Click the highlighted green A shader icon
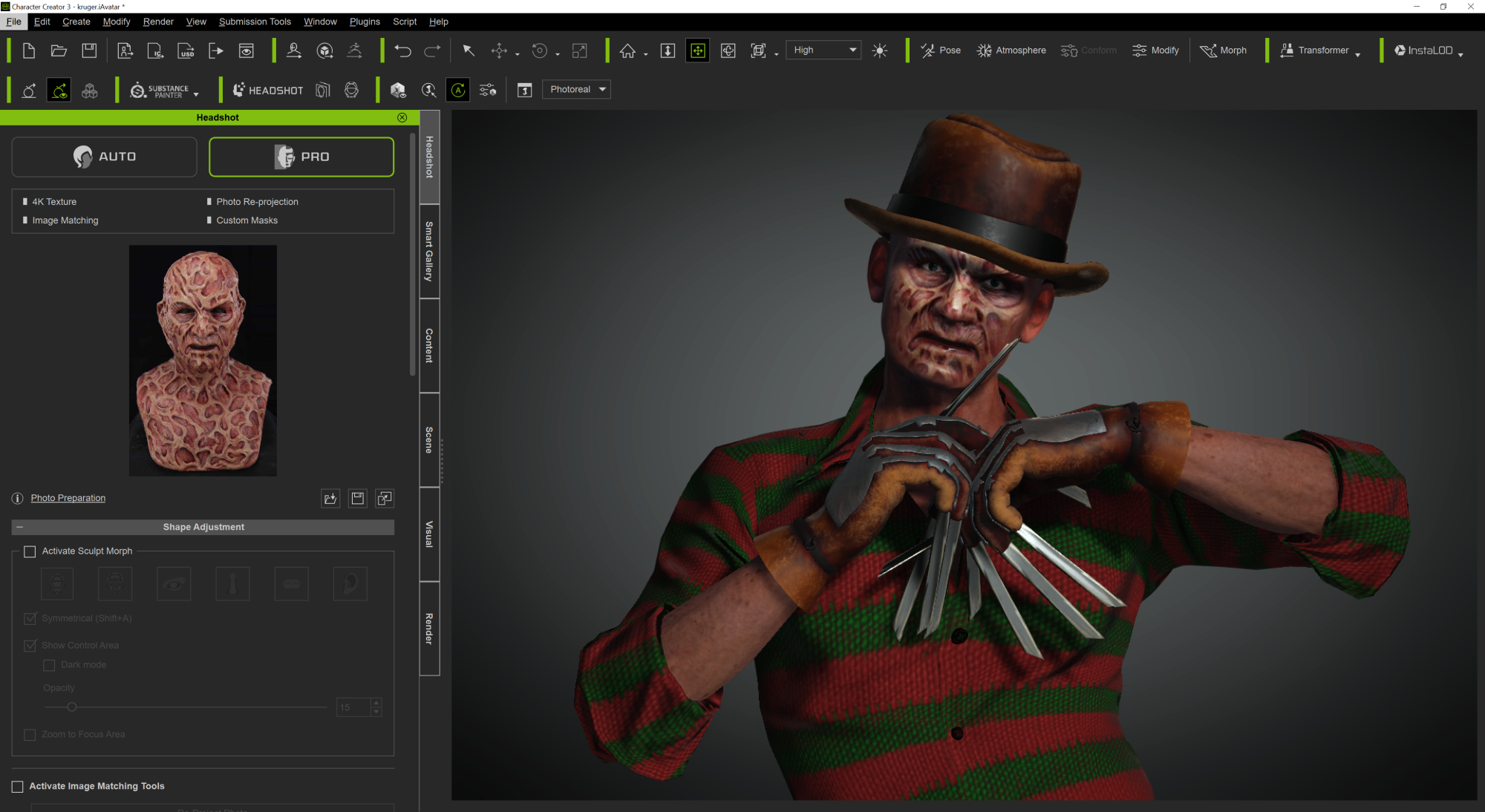1485x812 pixels. point(458,90)
